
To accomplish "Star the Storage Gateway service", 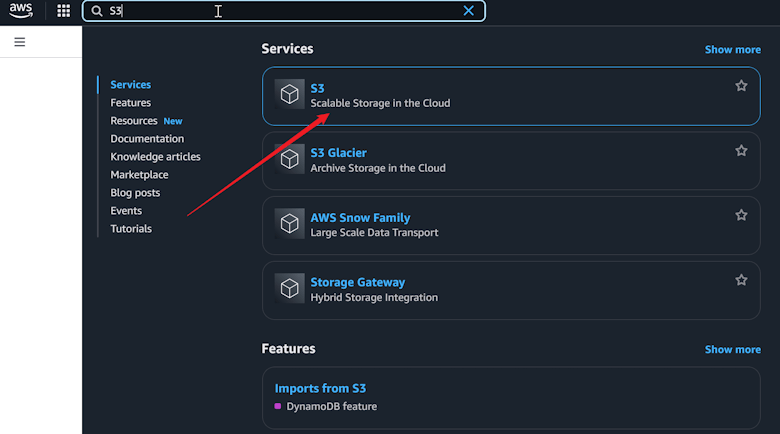I will (741, 280).
